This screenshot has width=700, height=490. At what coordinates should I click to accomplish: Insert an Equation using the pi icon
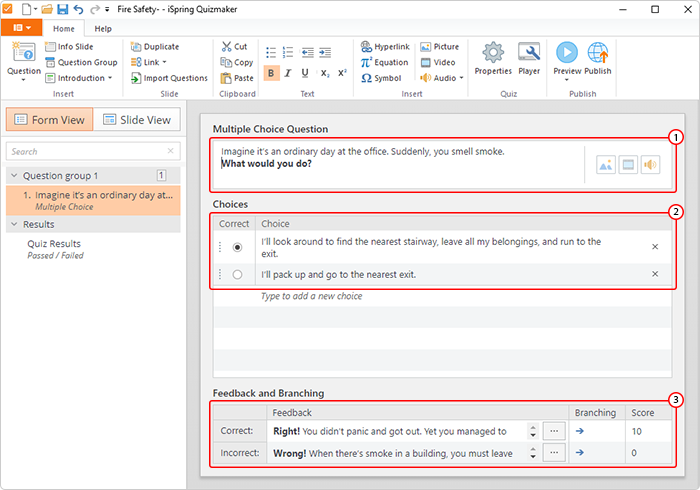click(366, 62)
